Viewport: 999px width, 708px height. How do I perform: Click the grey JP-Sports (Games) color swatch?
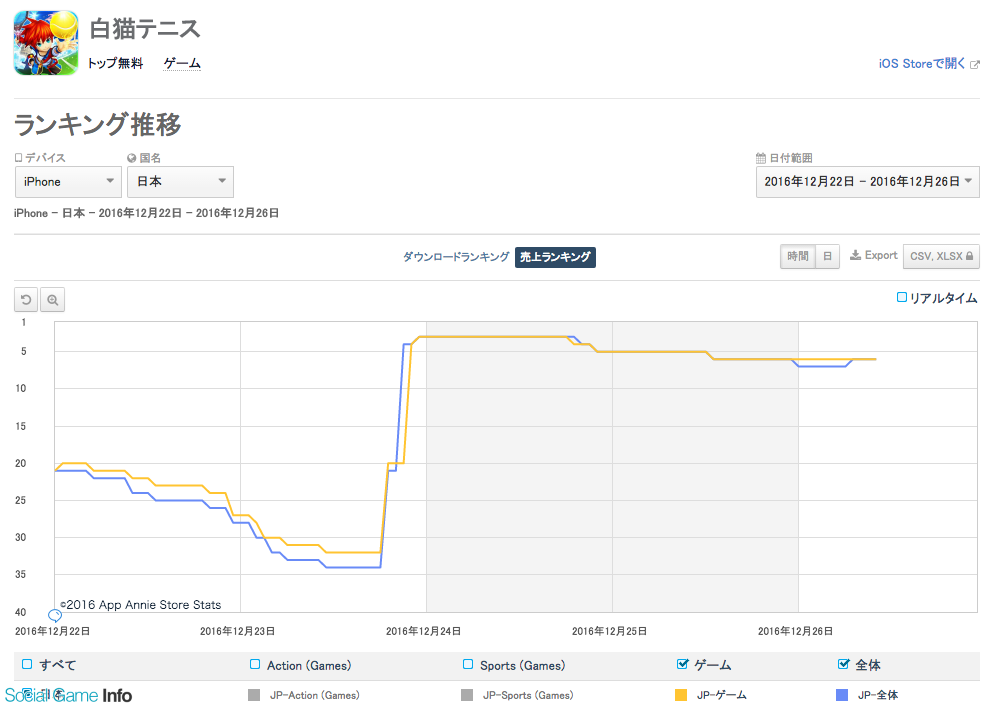point(467,695)
